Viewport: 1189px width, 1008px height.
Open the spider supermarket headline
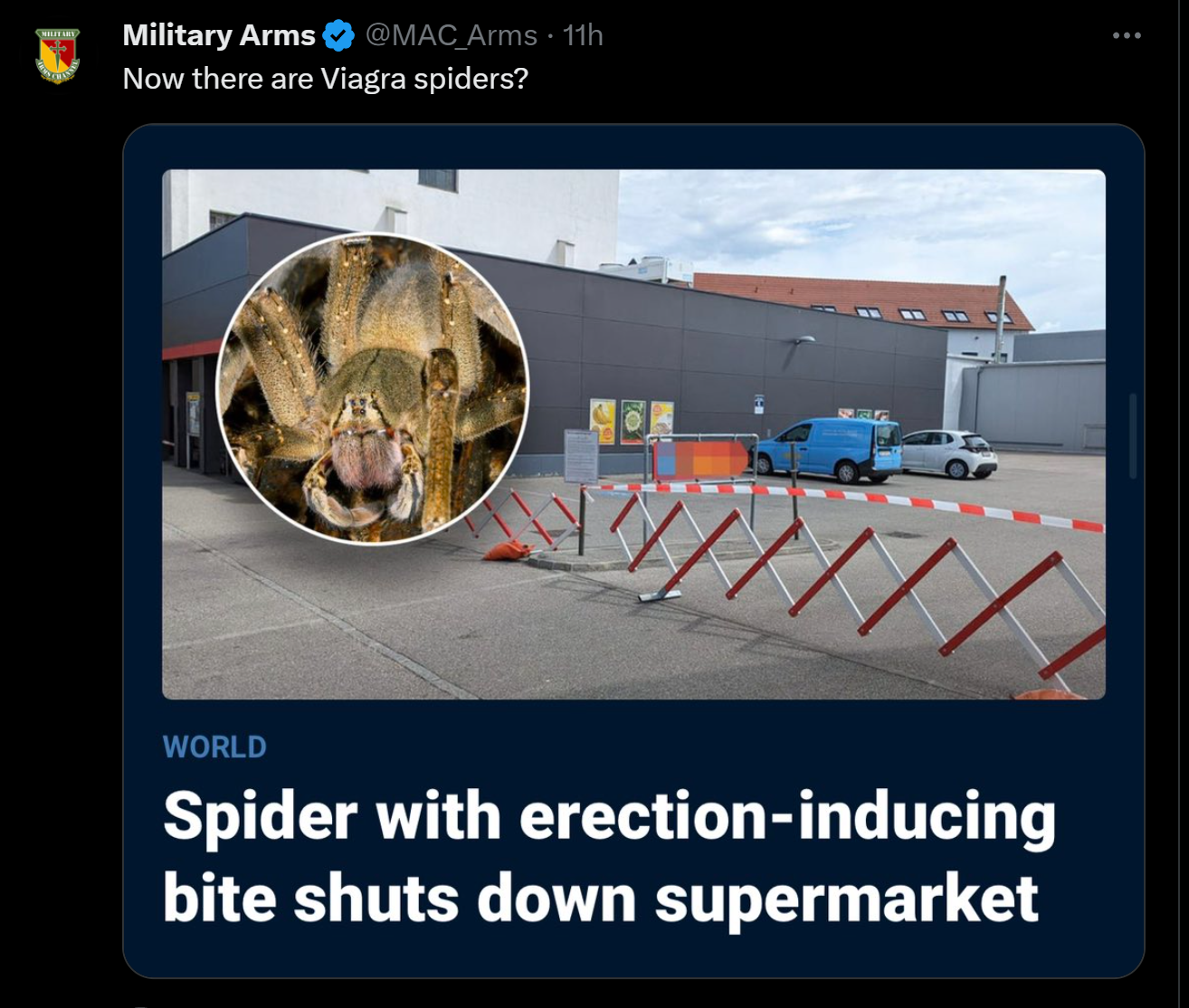point(609,857)
